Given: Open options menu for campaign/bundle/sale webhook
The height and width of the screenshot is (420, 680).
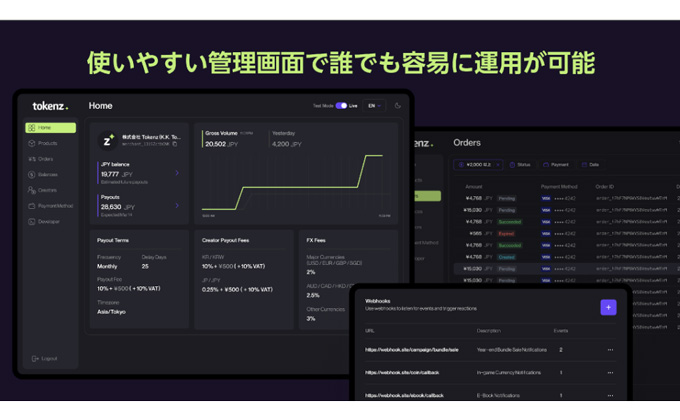Looking at the screenshot, I should tap(610, 349).
